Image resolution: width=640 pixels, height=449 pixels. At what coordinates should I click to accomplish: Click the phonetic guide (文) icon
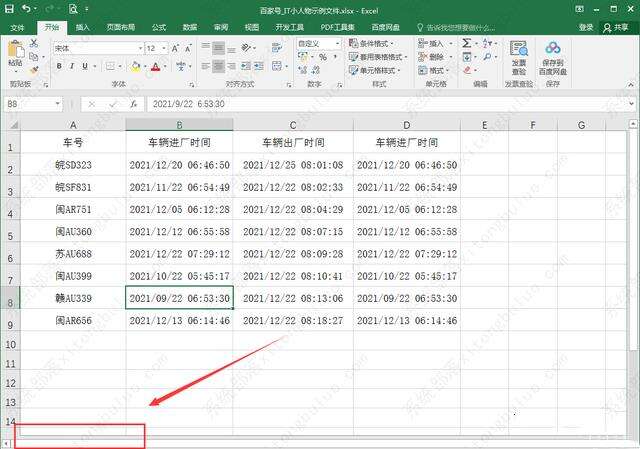coord(181,66)
